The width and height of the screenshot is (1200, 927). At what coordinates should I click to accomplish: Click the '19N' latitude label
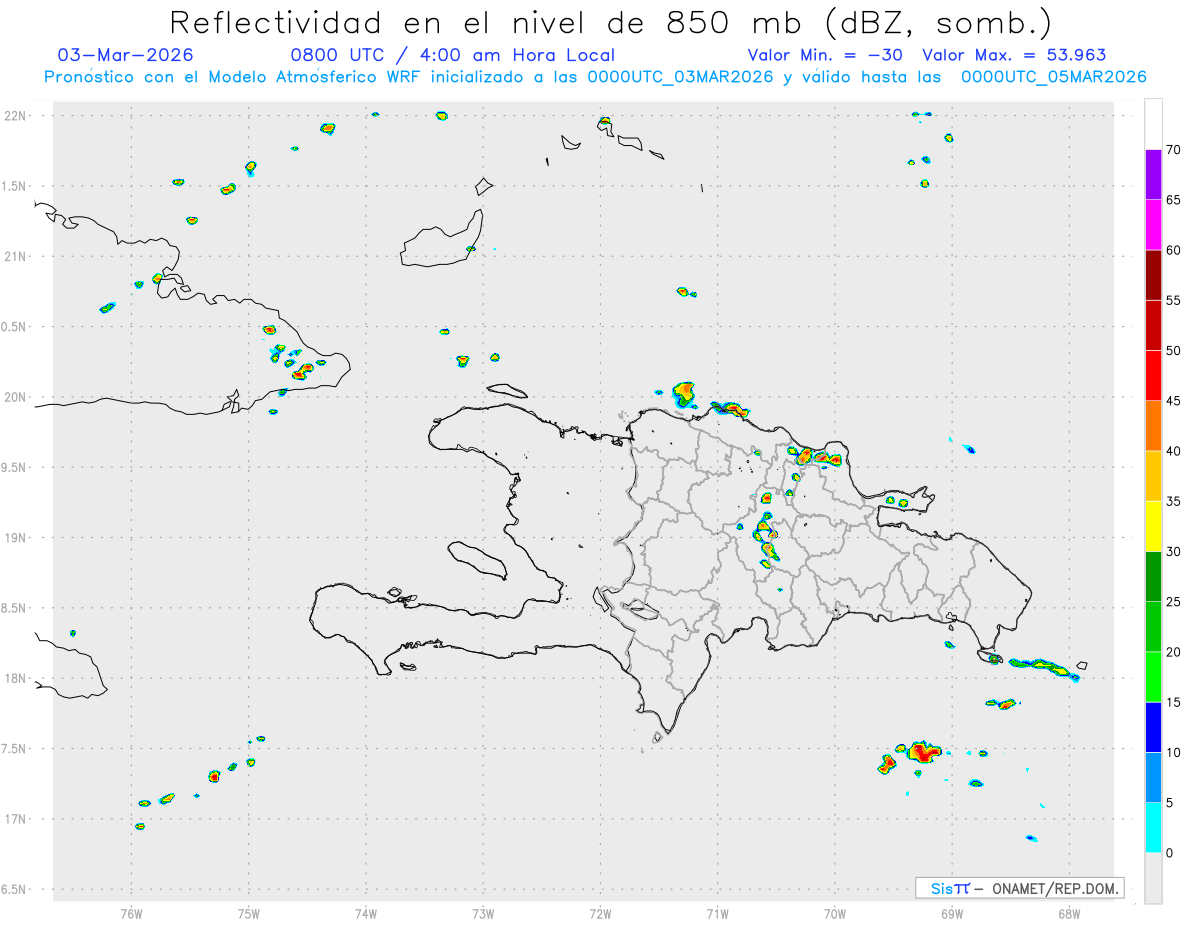click(x=17, y=537)
